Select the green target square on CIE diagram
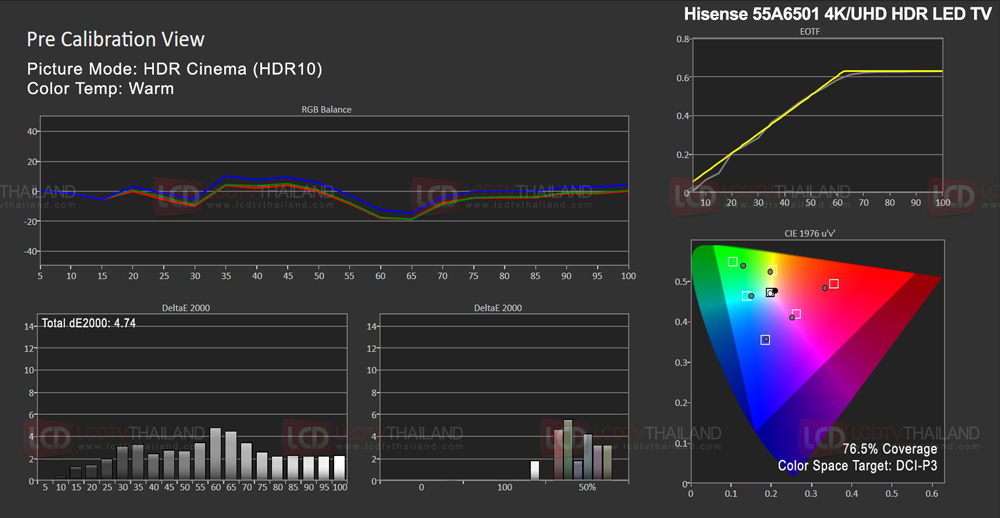This screenshot has width=1000, height=518. point(733,262)
